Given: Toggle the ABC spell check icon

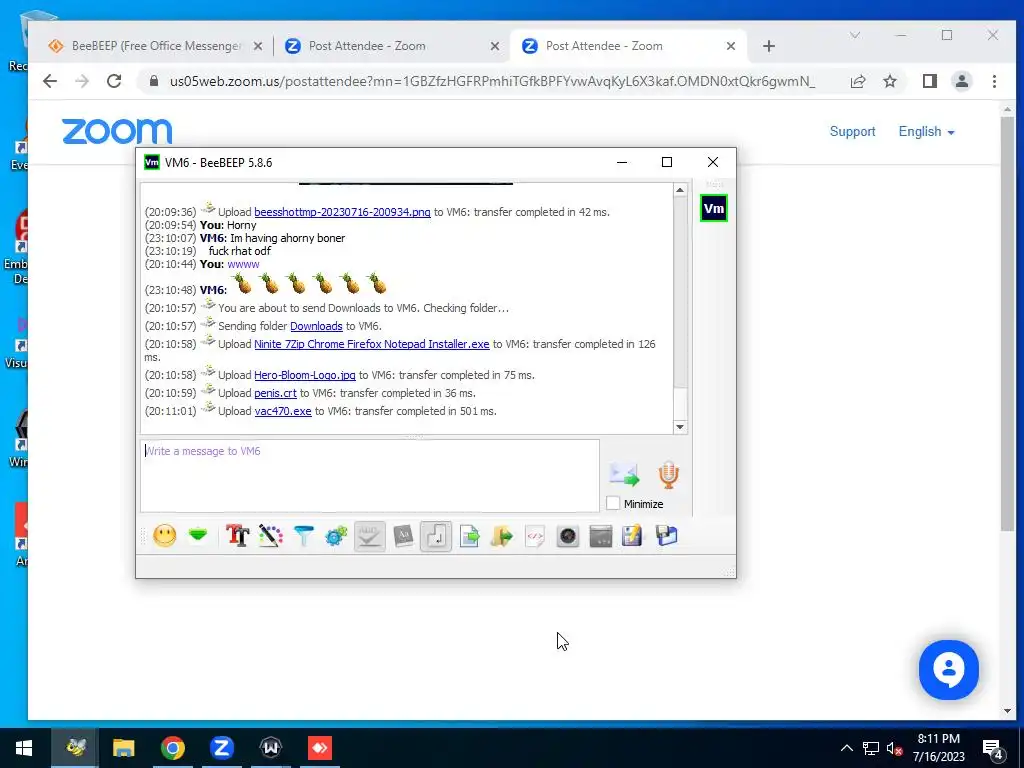Looking at the screenshot, I should [370, 536].
